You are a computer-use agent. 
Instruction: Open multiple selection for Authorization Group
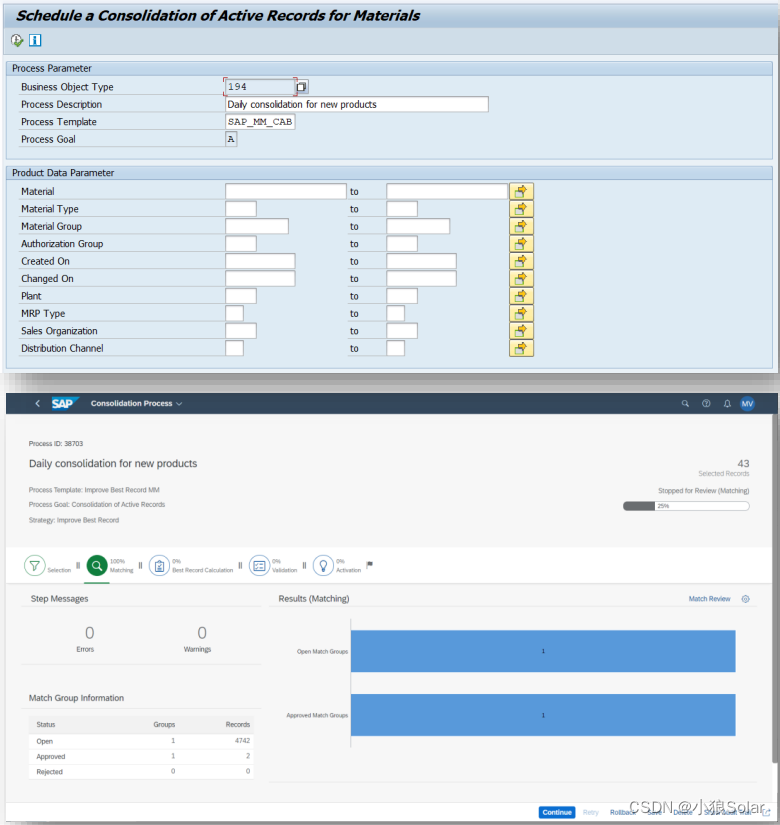pos(521,244)
